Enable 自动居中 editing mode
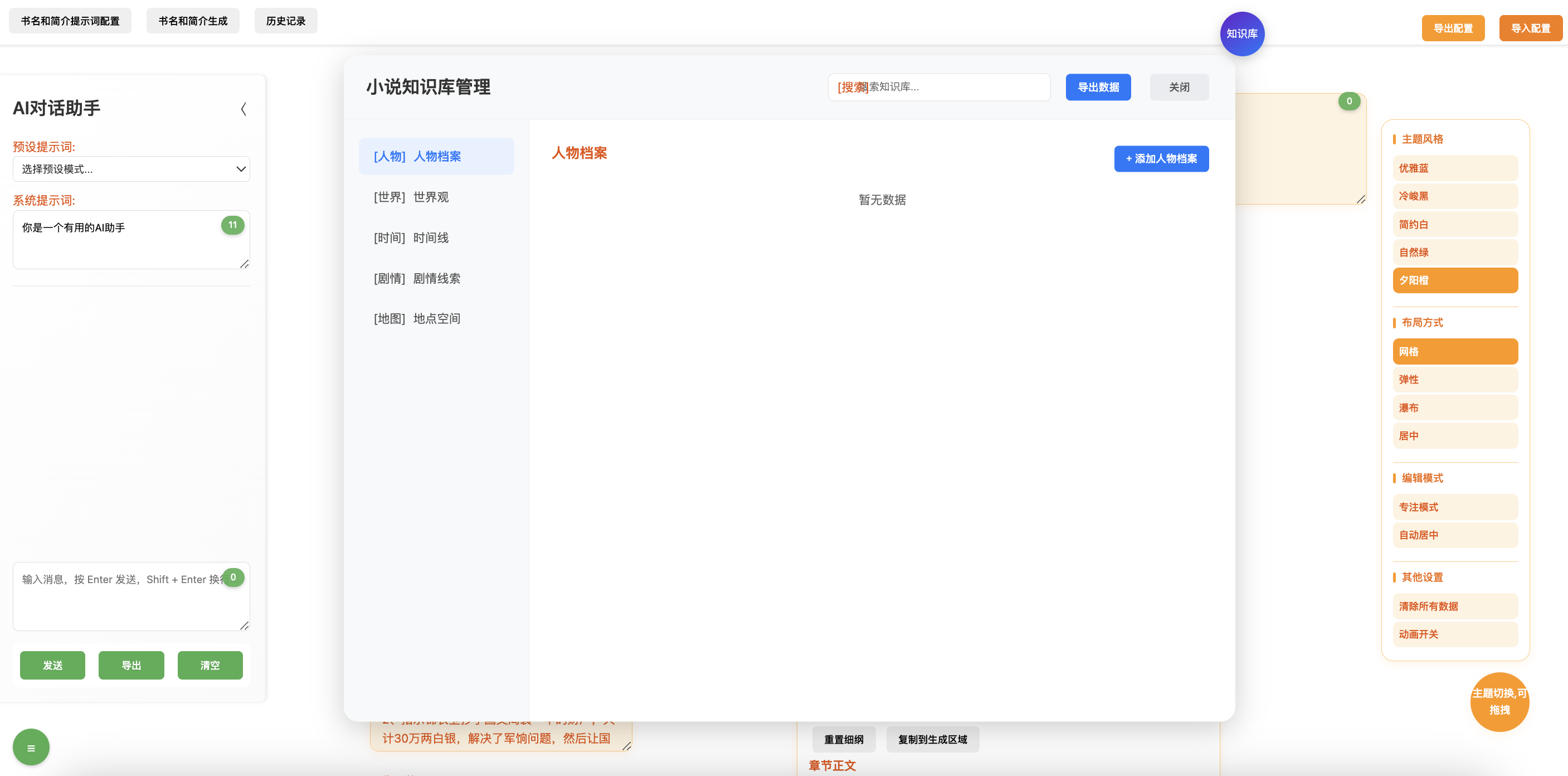 1455,535
